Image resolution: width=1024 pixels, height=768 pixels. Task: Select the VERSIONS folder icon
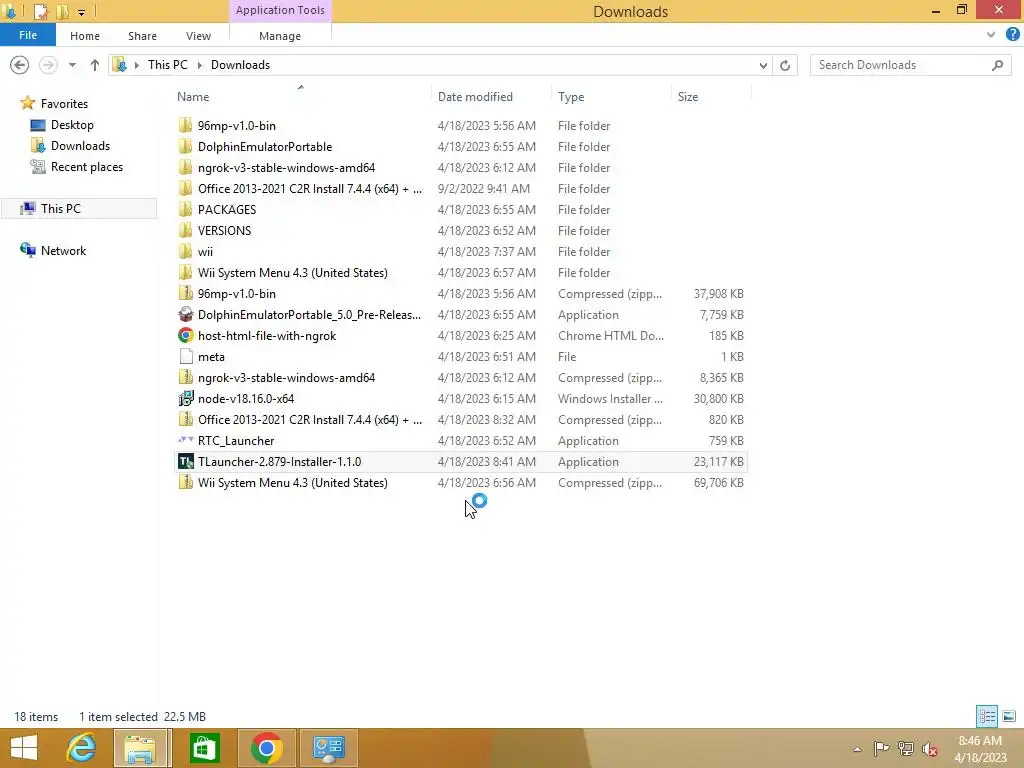pos(185,231)
